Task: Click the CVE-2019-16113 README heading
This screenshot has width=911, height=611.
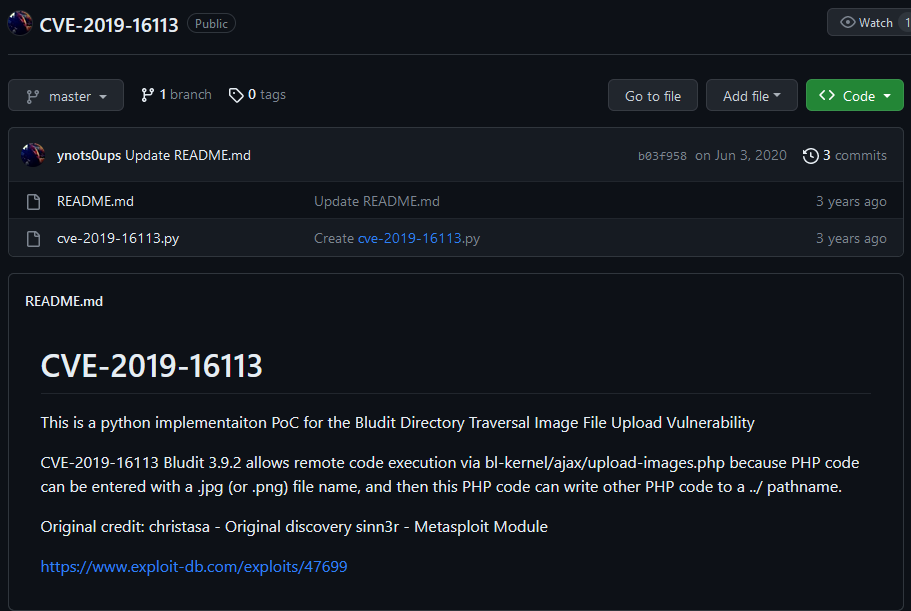Action: (152, 366)
